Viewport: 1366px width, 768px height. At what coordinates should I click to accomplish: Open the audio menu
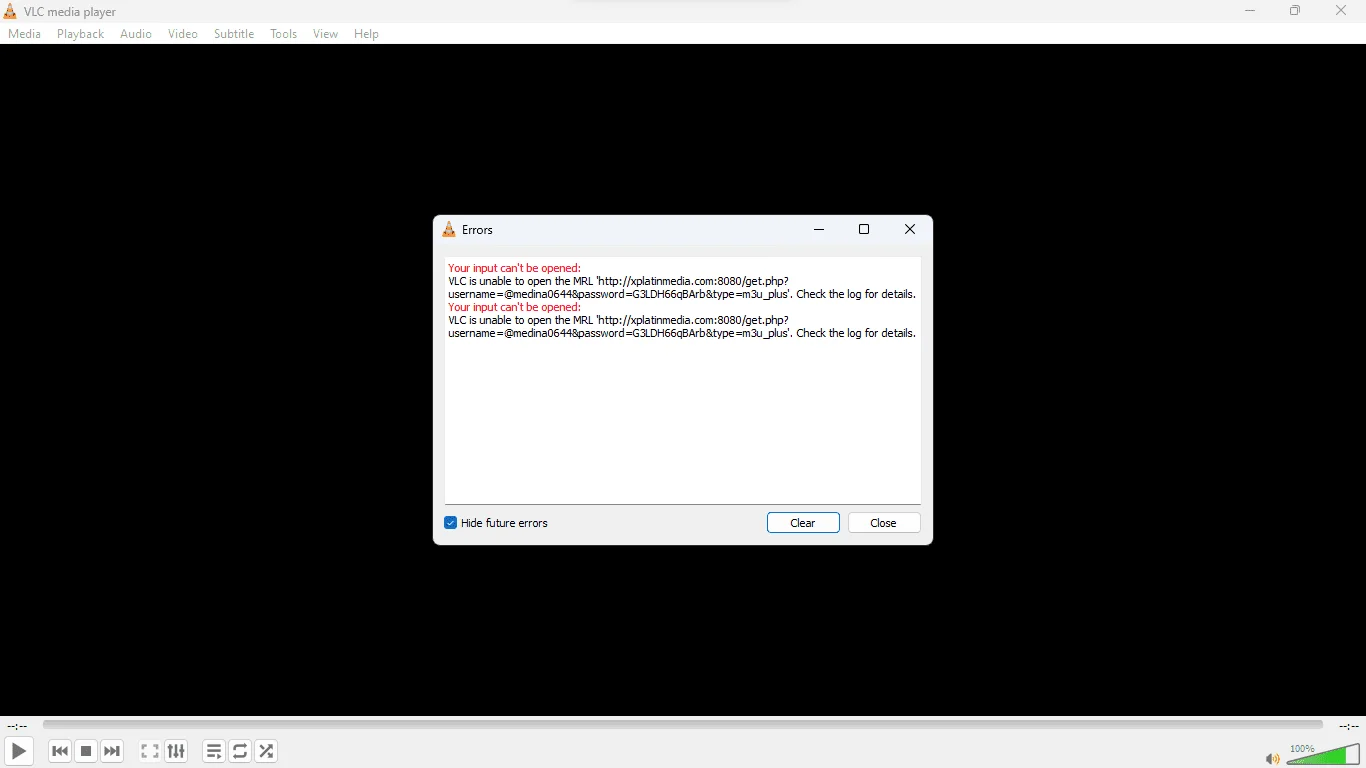coord(136,34)
